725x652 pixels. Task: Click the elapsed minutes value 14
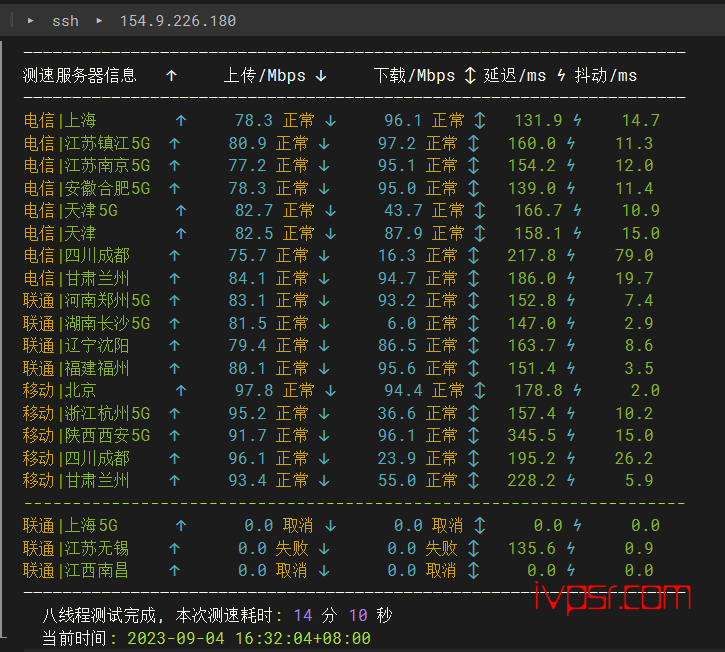[303, 615]
